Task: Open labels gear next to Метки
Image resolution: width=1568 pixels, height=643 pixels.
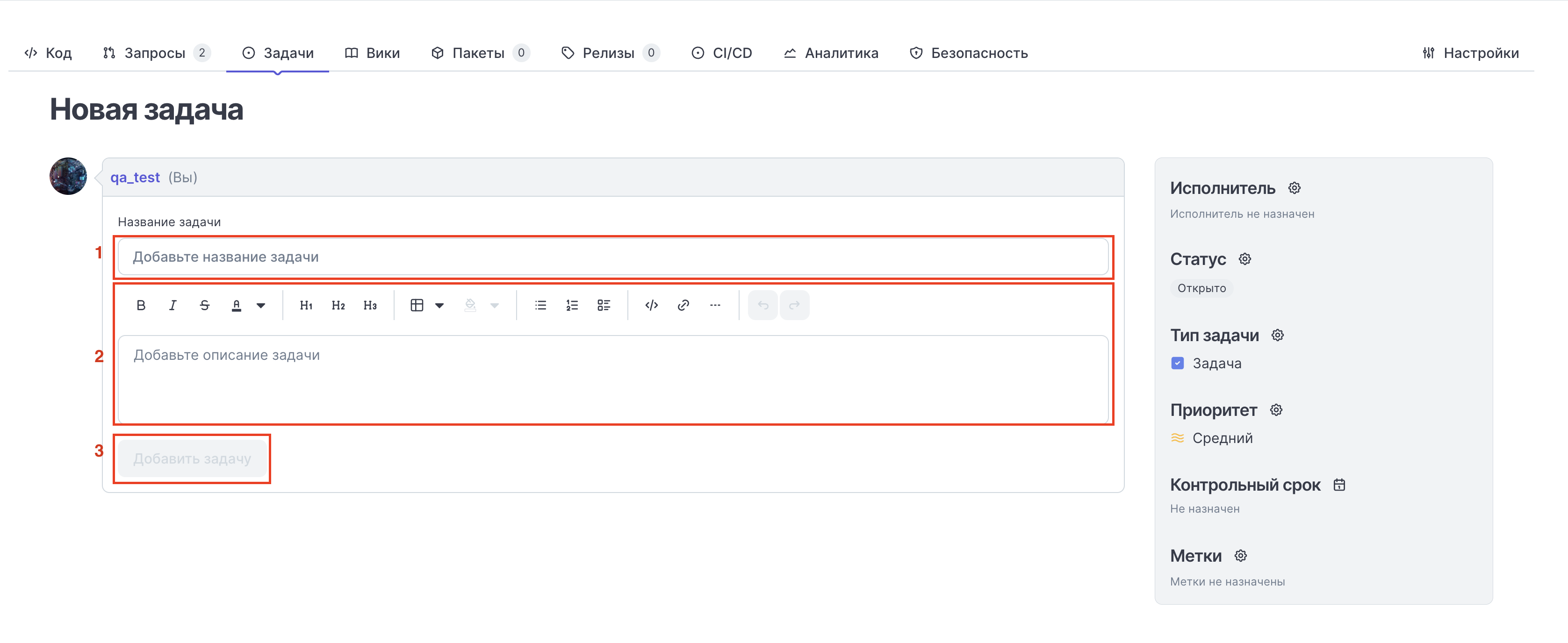Action: [x=1241, y=556]
